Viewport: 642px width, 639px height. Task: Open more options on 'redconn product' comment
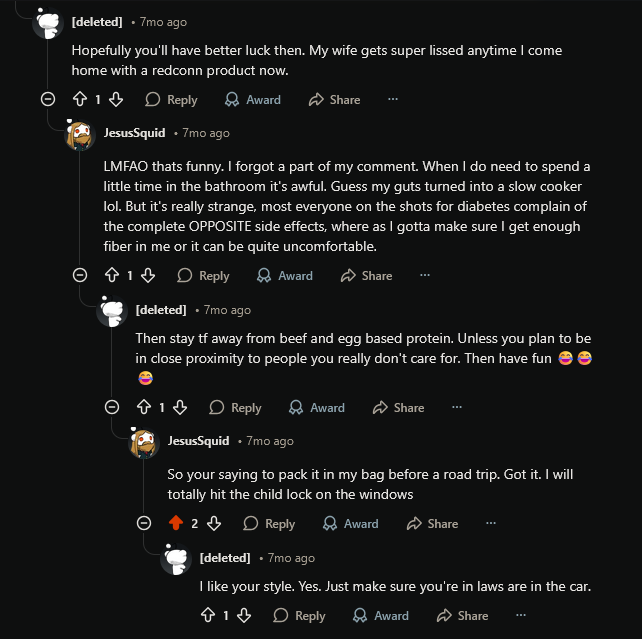pos(393,99)
